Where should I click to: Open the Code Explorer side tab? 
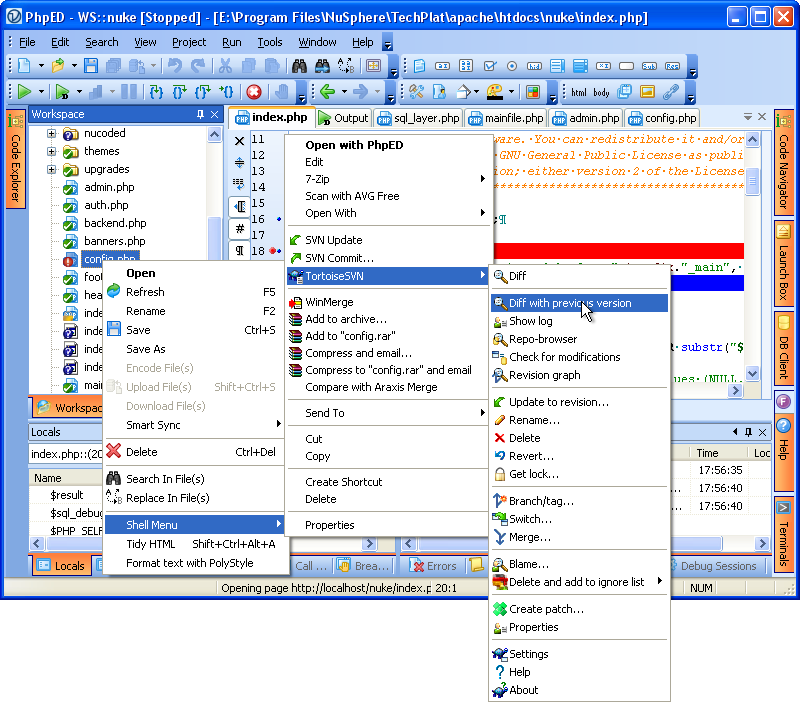point(15,159)
